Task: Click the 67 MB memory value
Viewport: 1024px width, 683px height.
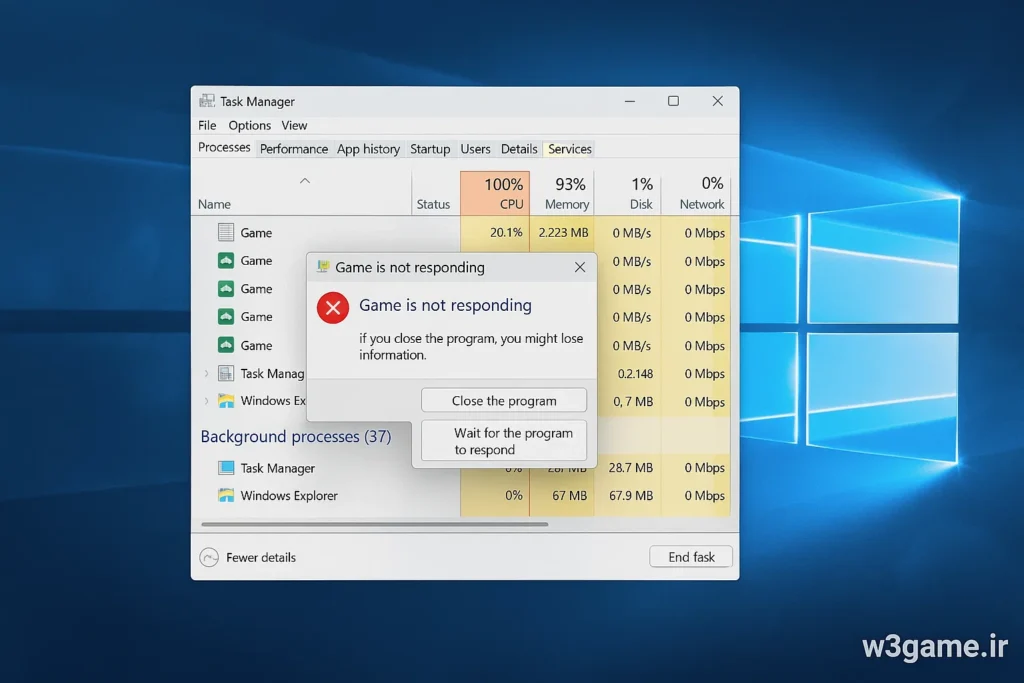Action: [x=569, y=496]
